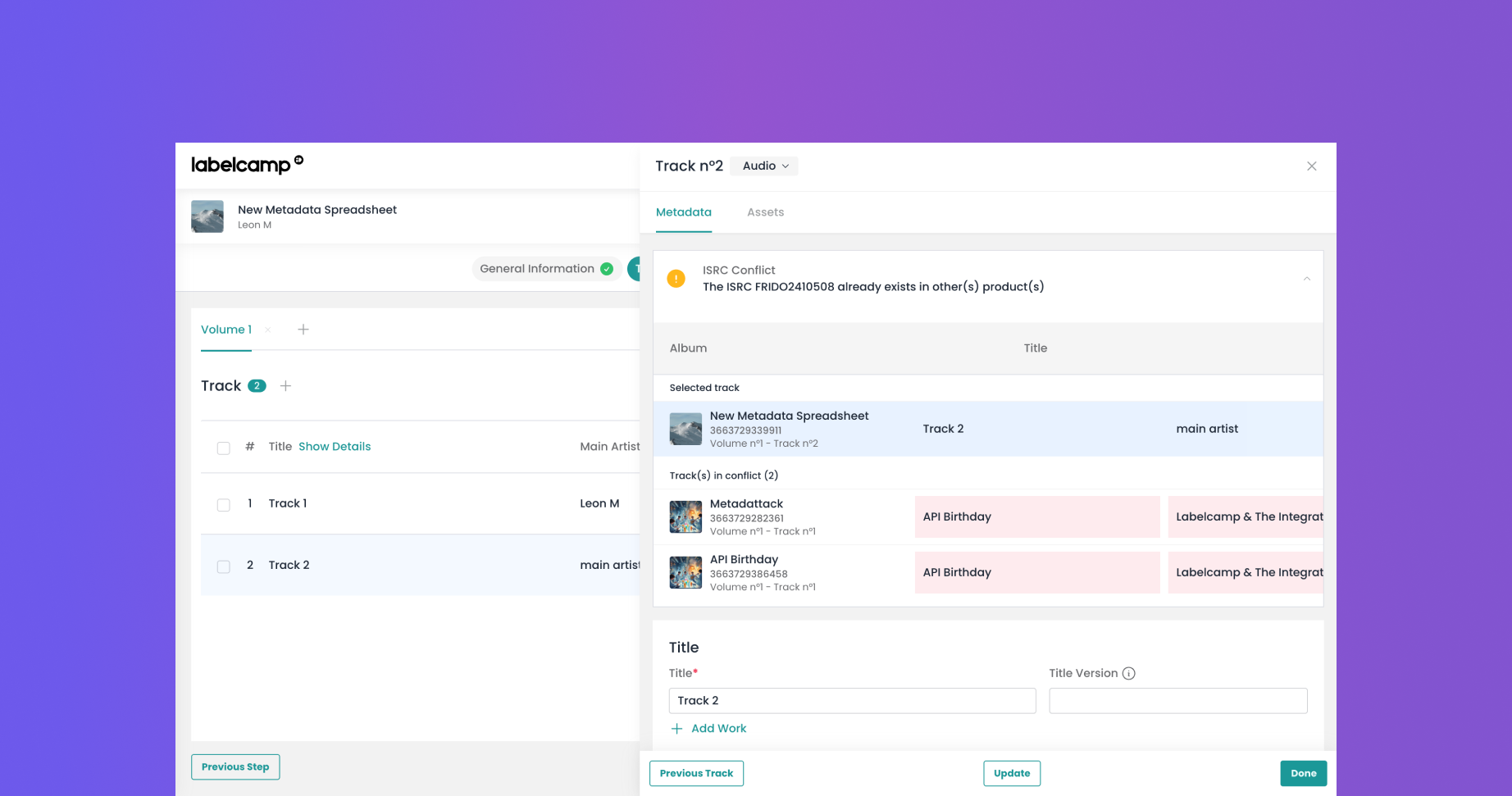Click the General Information green checkmark
This screenshot has height=796, width=1512.
(607, 269)
